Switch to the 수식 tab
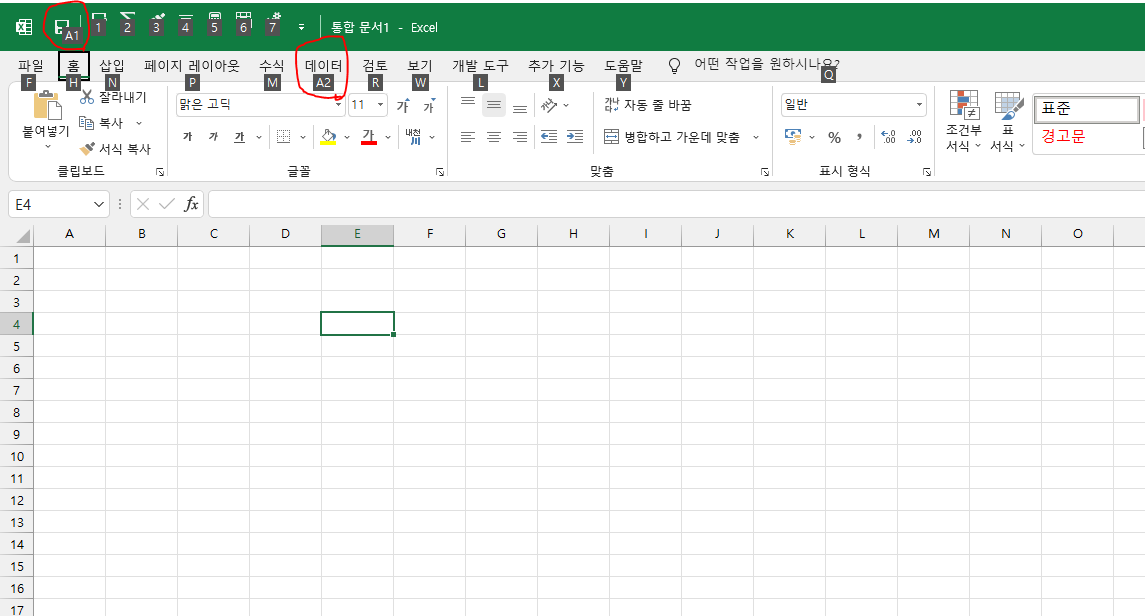The height and width of the screenshot is (616, 1145). pyautogui.click(x=272, y=66)
